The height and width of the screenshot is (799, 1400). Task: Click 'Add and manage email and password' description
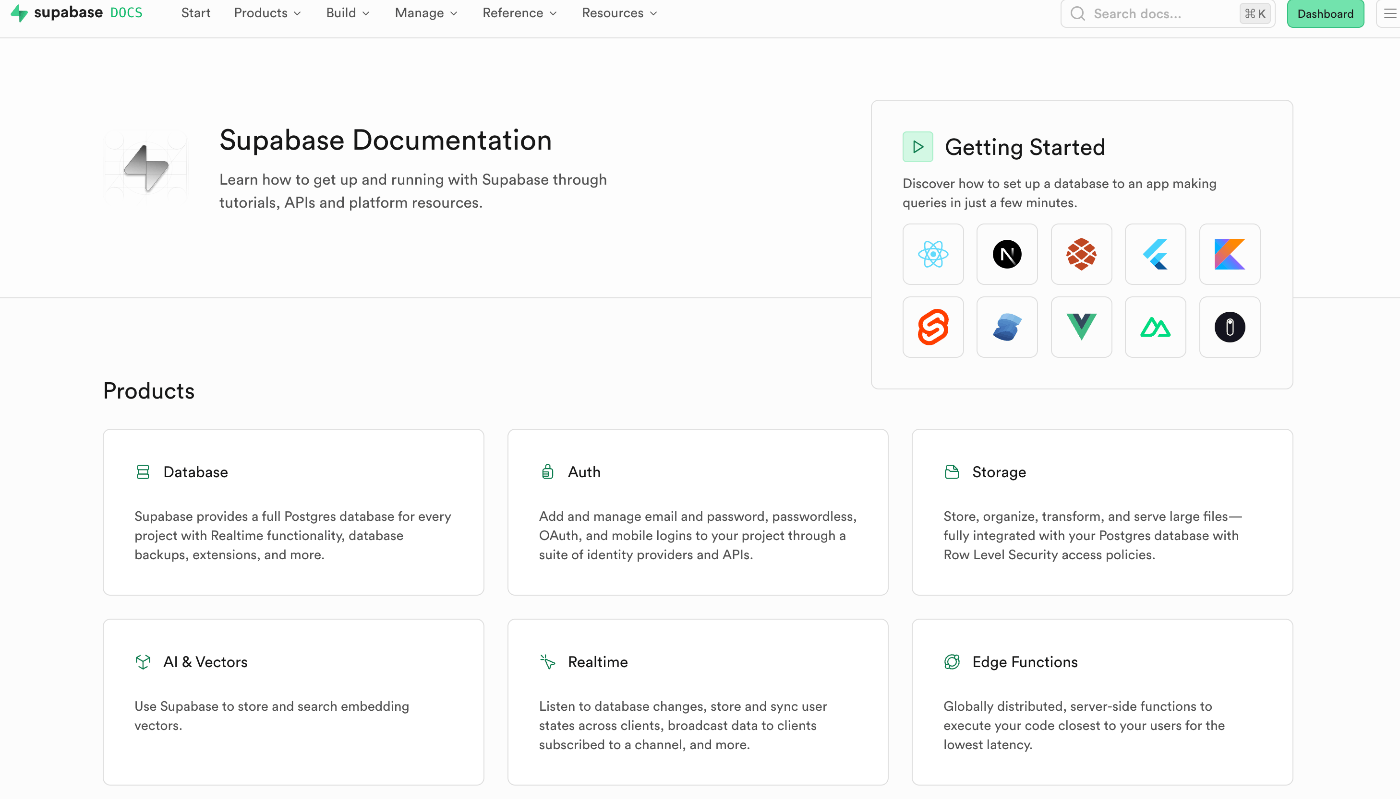[698, 536]
